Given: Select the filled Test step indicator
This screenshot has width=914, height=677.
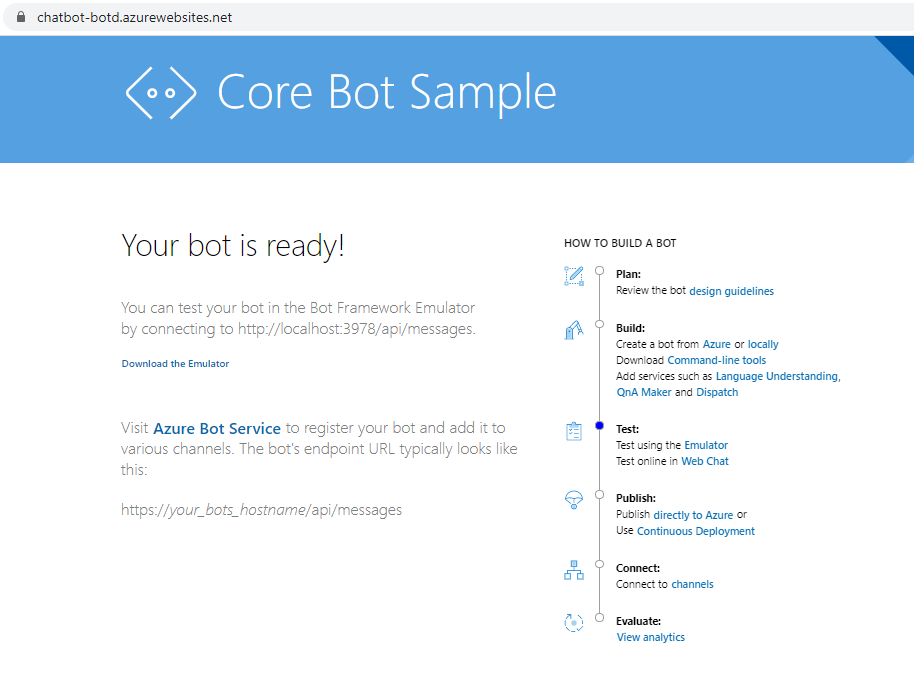Looking at the screenshot, I should tap(598, 425).
